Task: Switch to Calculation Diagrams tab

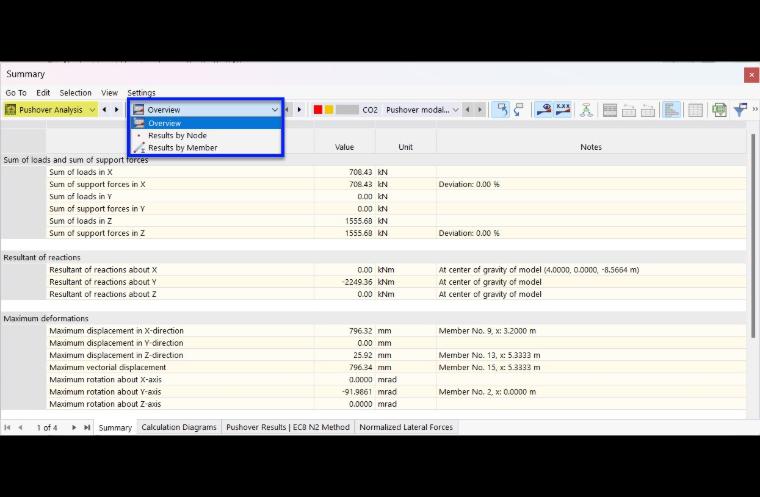Action: (179, 427)
